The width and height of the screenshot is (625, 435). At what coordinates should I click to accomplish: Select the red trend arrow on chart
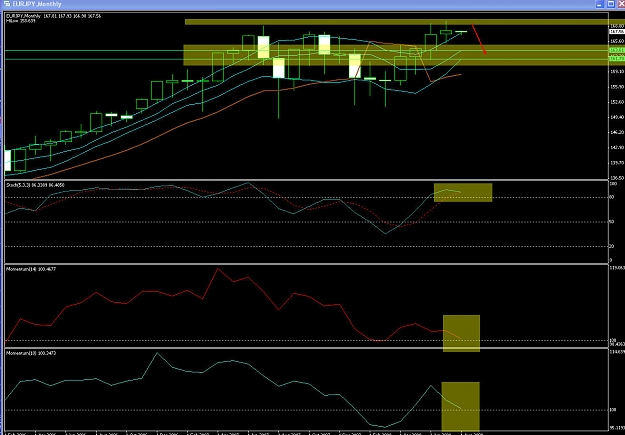(479, 39)
